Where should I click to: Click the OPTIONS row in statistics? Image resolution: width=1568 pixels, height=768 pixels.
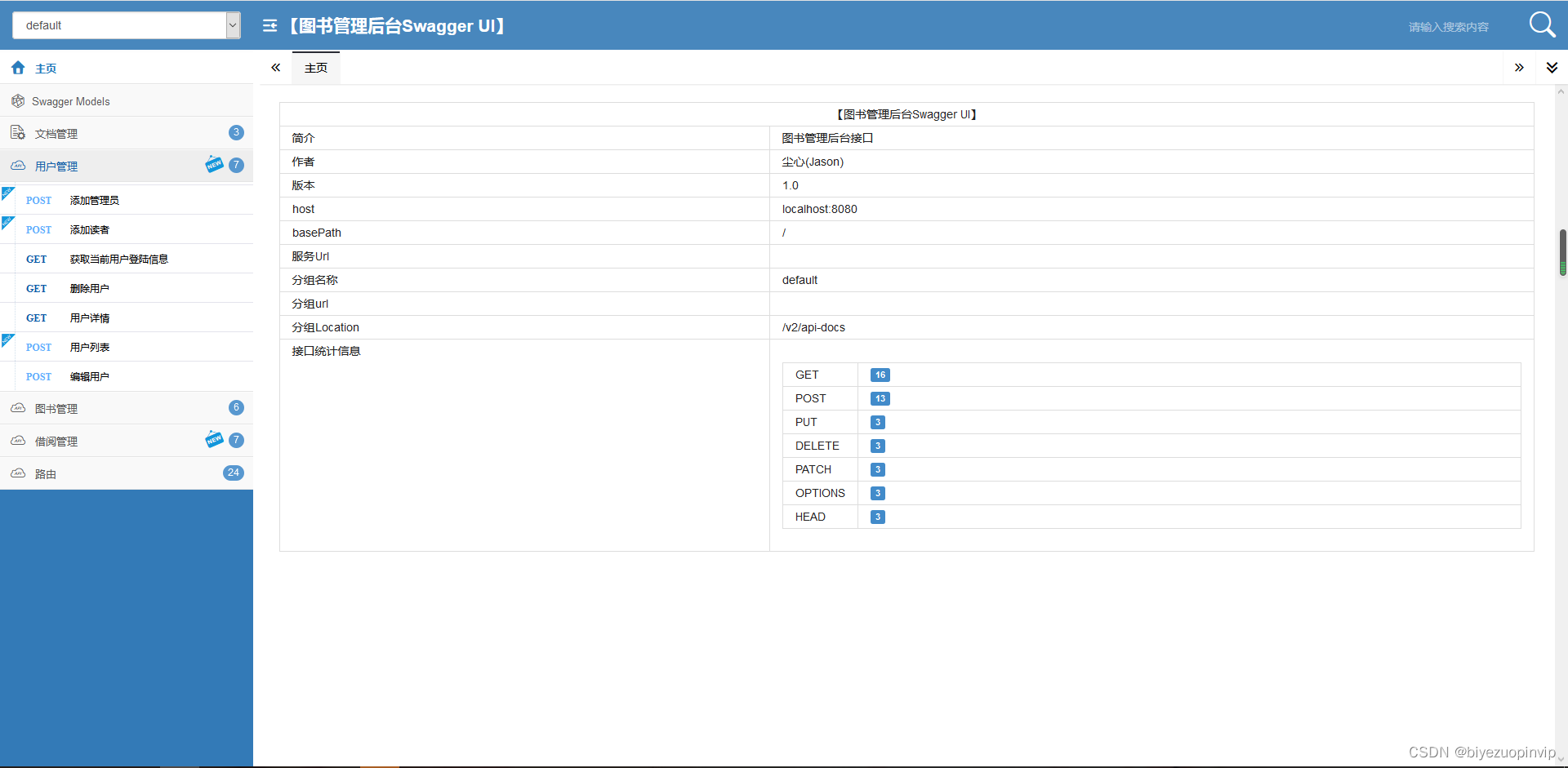tap(1151, 493)
